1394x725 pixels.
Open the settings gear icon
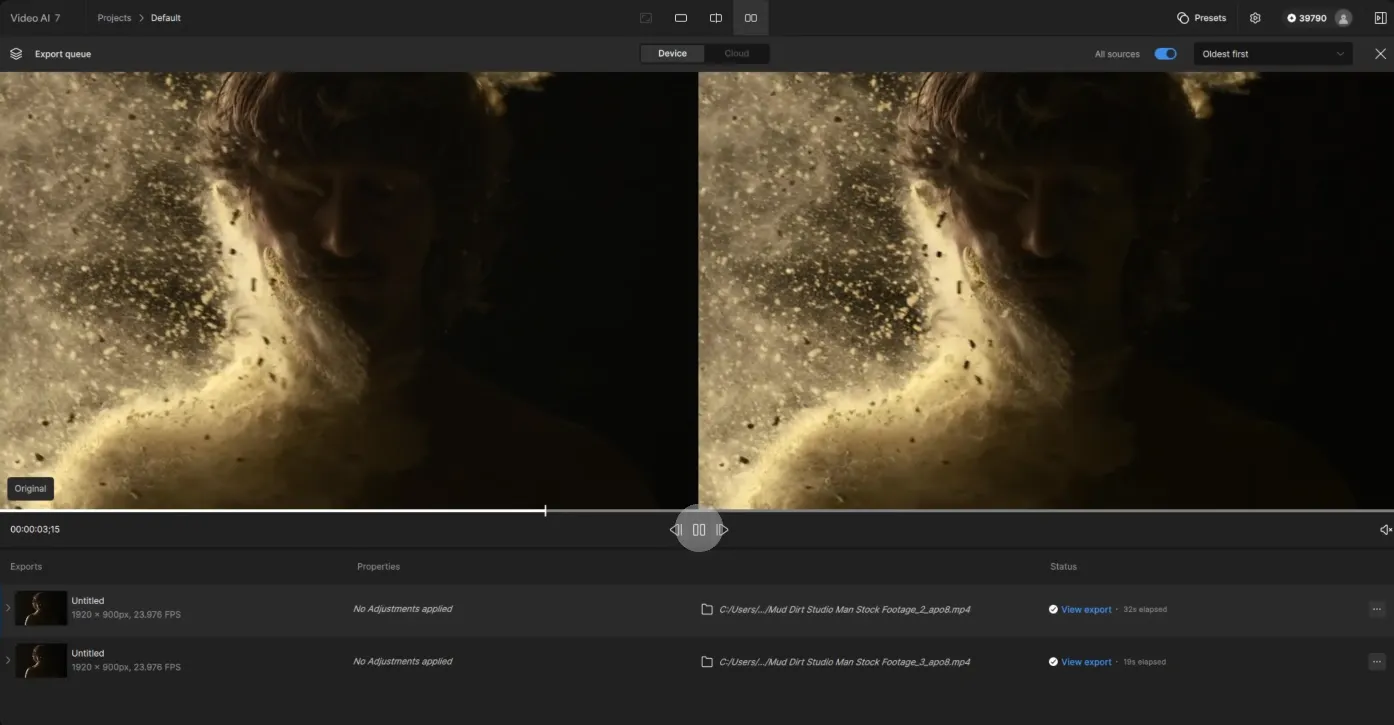point(1255,18)
